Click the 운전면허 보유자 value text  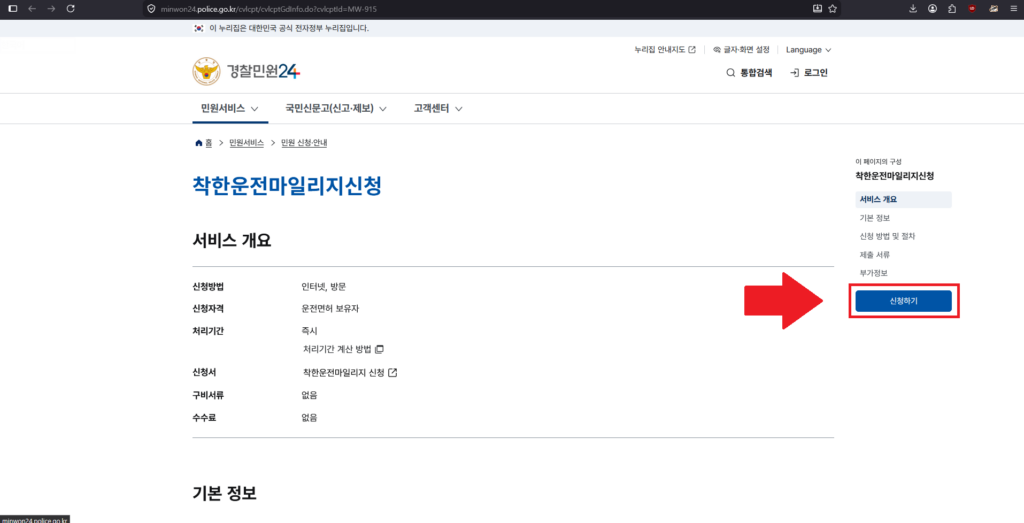[x=330, y=309]
